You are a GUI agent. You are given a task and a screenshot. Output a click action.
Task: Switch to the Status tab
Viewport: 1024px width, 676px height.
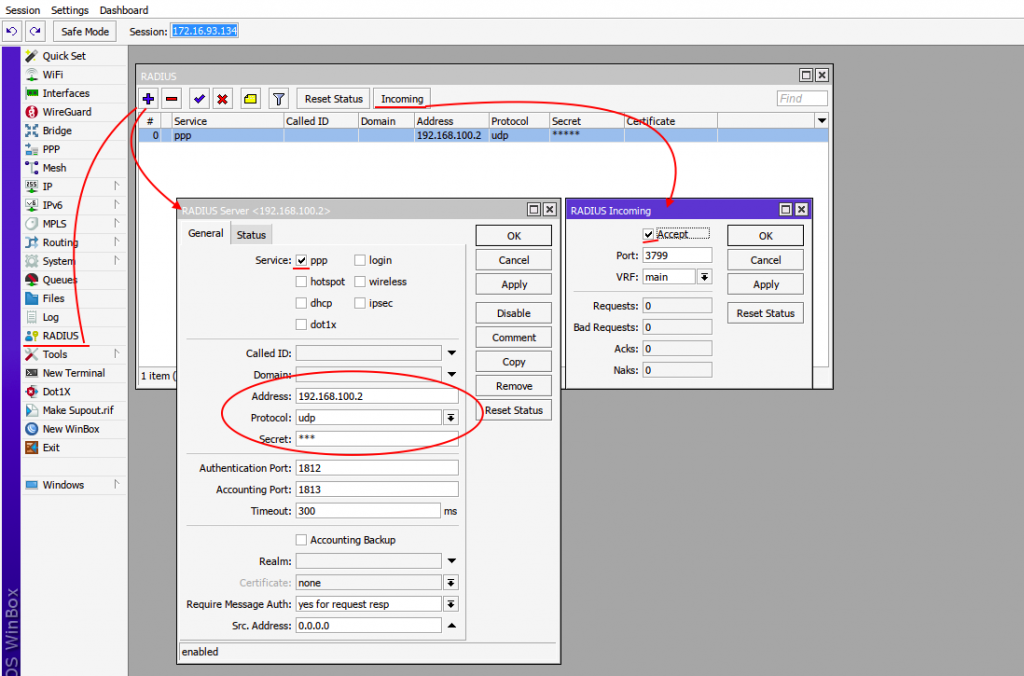251,233
